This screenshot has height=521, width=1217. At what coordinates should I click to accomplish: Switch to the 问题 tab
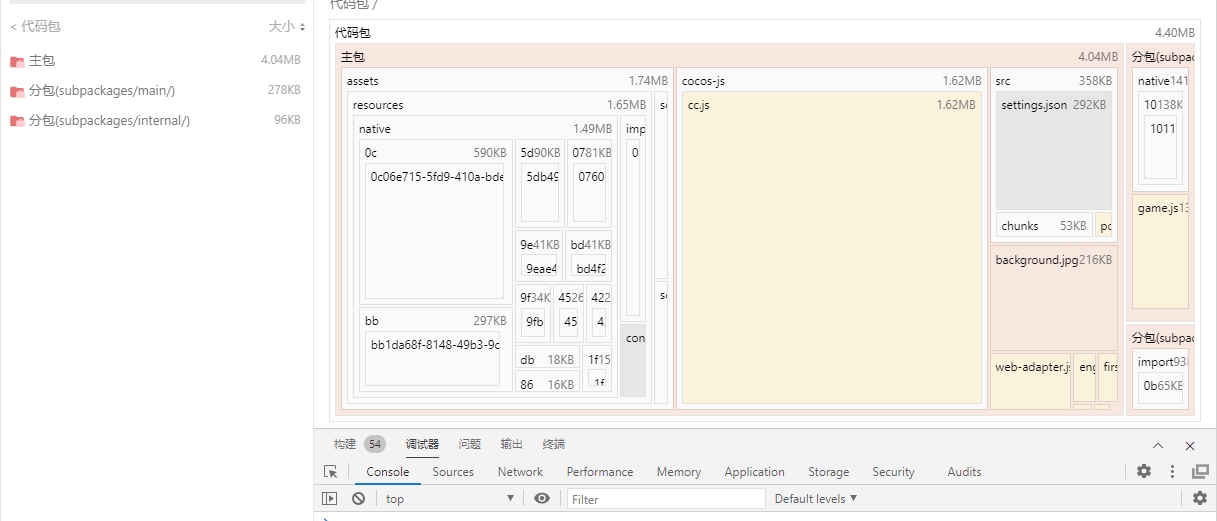point(470,444)
